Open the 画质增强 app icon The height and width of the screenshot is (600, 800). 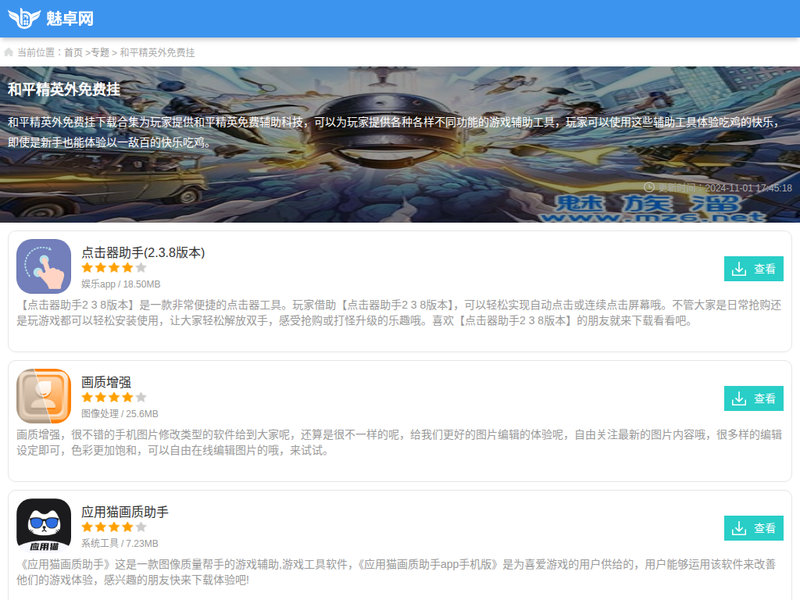[x=44, y=396]
